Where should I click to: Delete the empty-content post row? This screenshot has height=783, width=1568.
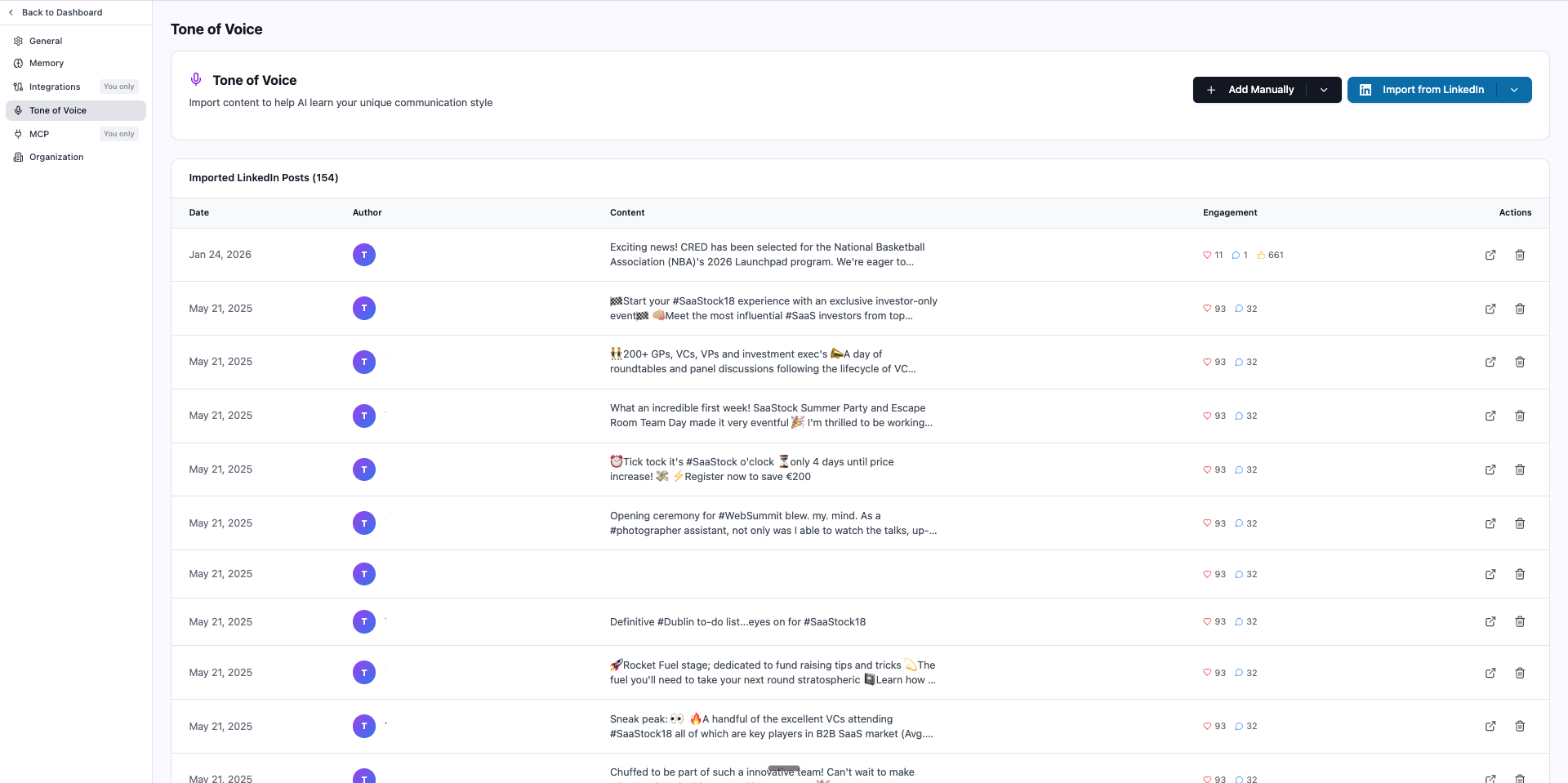tap(1520, 574)
